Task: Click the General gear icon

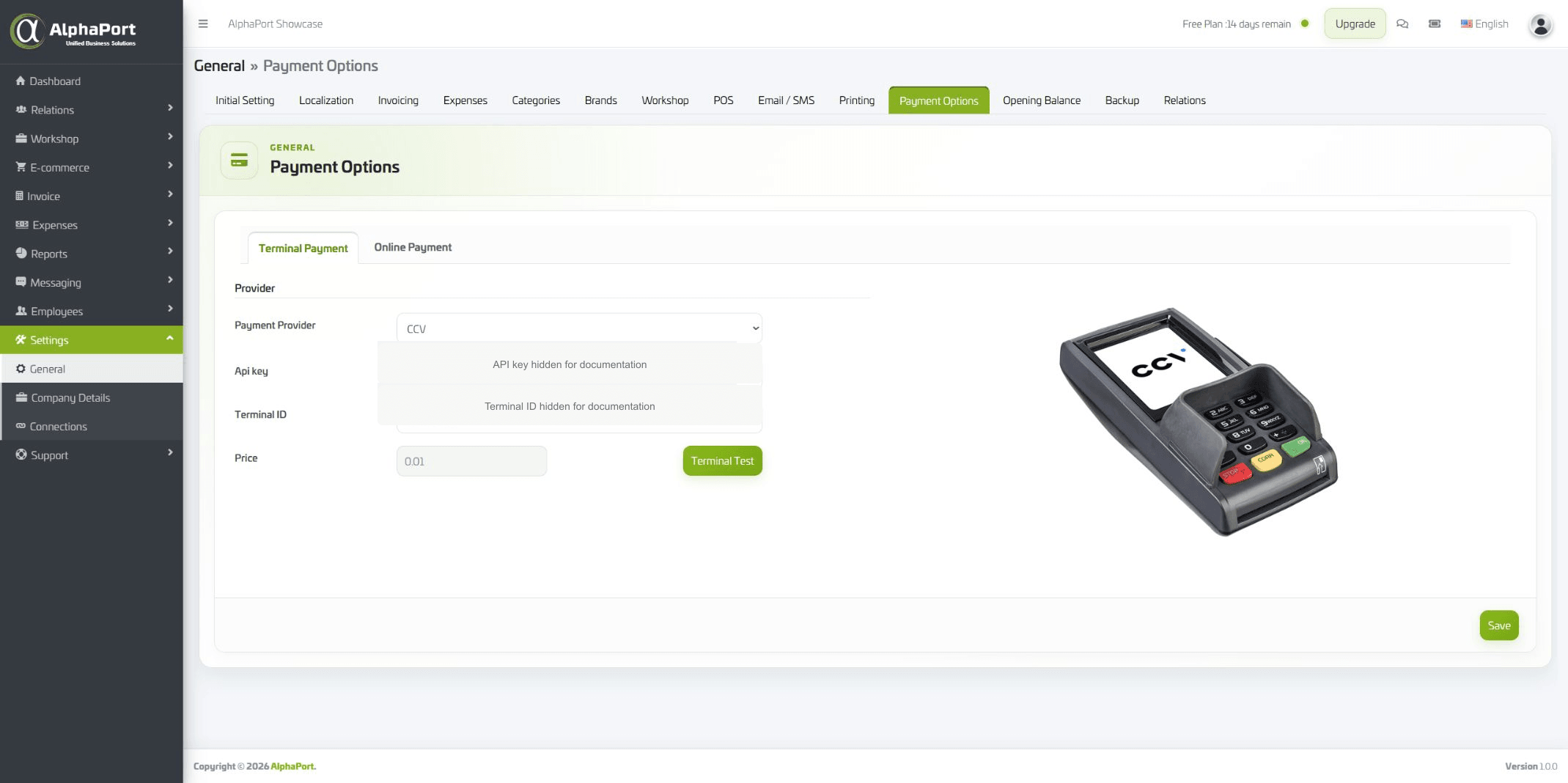Action: 21,369
